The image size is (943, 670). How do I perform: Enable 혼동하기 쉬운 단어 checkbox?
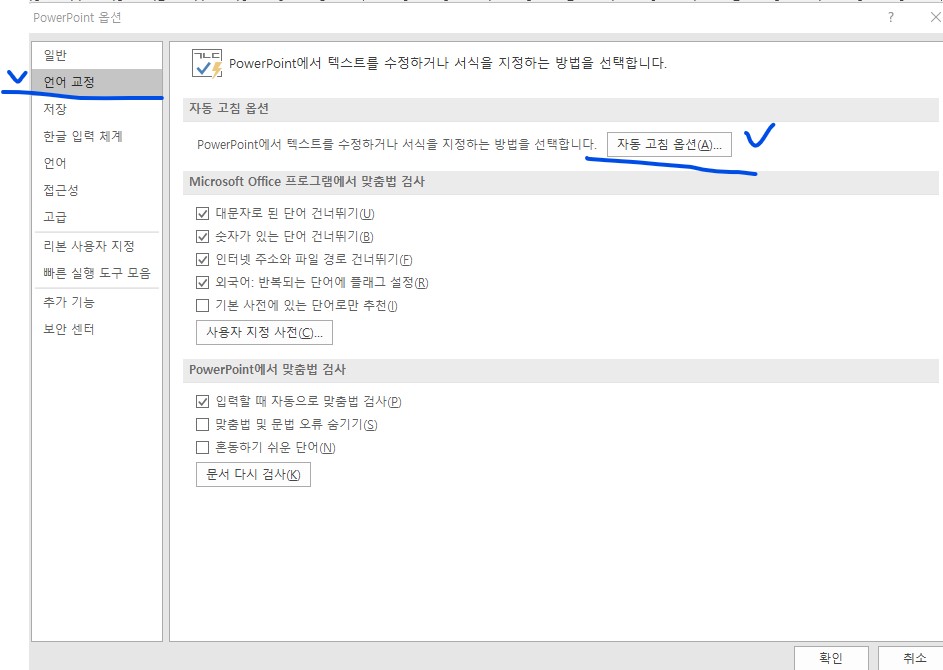pyautogui.click(x=203, y=447)
